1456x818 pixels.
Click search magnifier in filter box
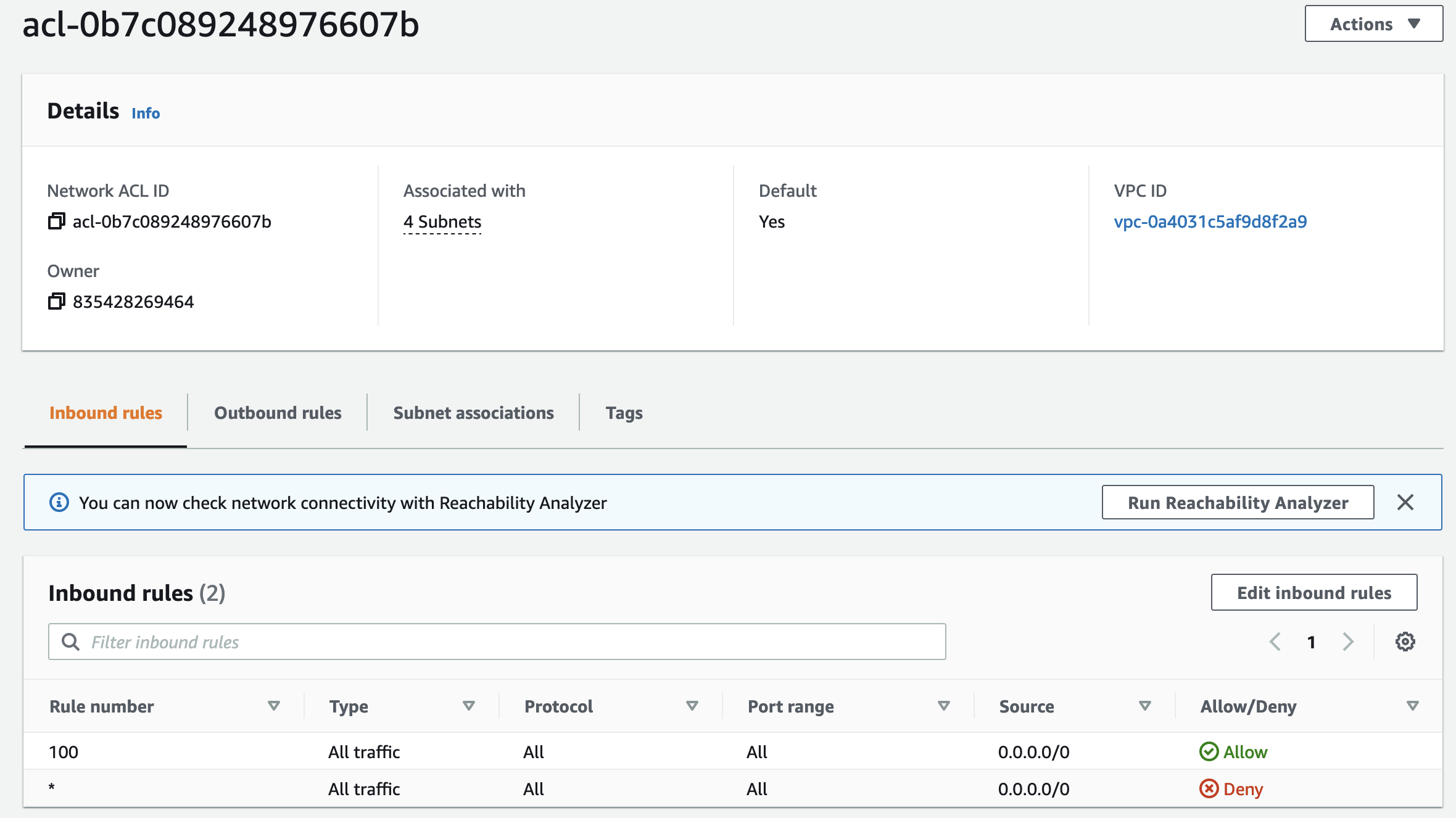(71, 642)
